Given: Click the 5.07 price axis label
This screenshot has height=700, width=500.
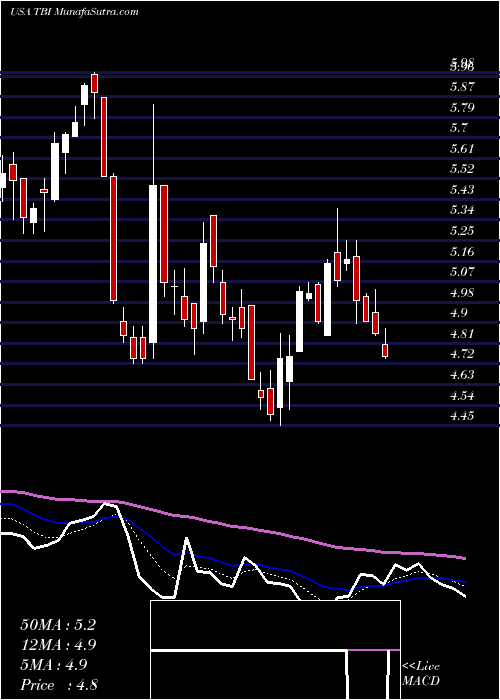Looking at the screenshot, I should click(462, 272).
